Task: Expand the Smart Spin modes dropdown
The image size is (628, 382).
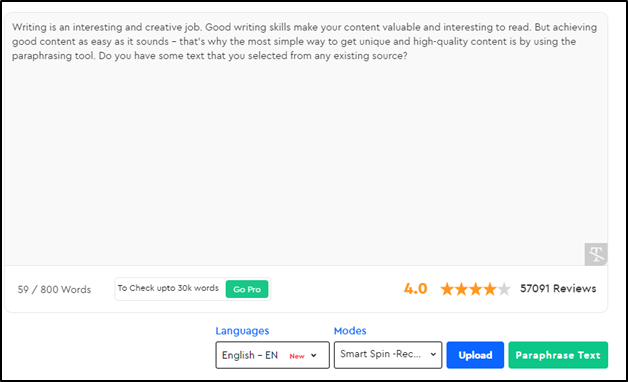Action: tap(388, 355)
